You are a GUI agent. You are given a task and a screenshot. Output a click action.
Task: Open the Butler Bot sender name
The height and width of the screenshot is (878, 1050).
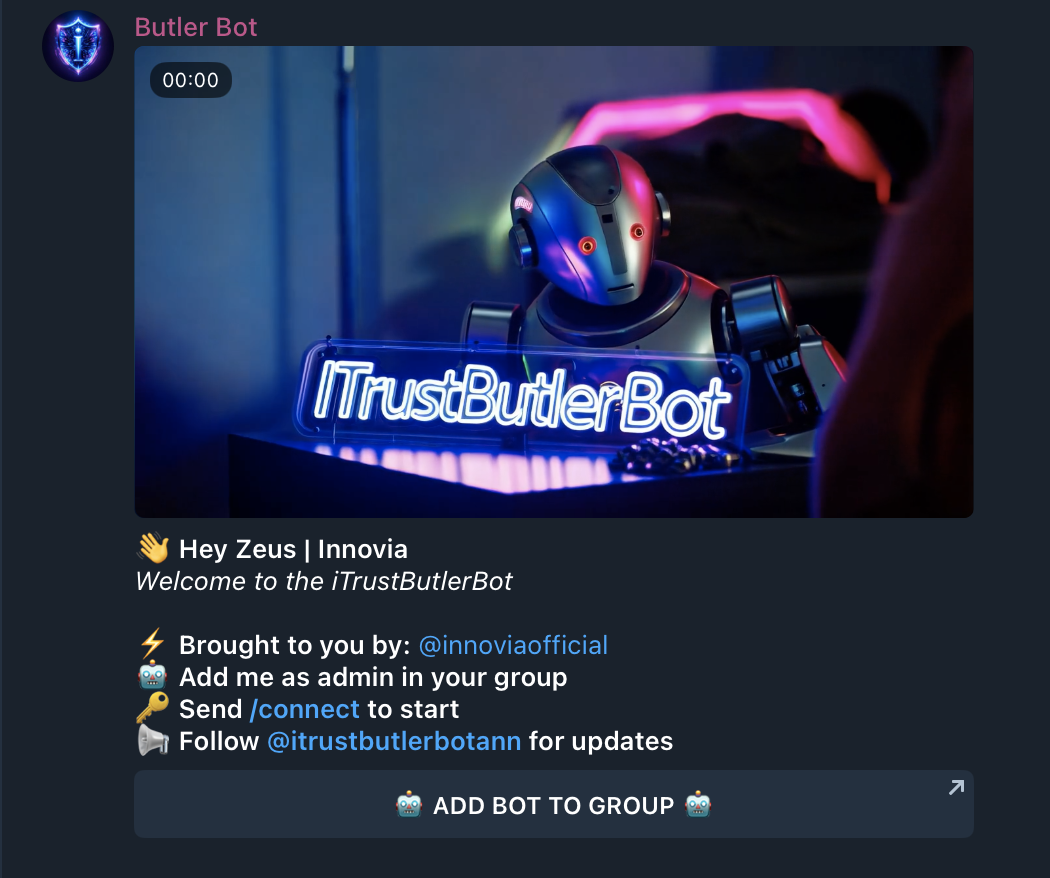(x=196, y=27)
